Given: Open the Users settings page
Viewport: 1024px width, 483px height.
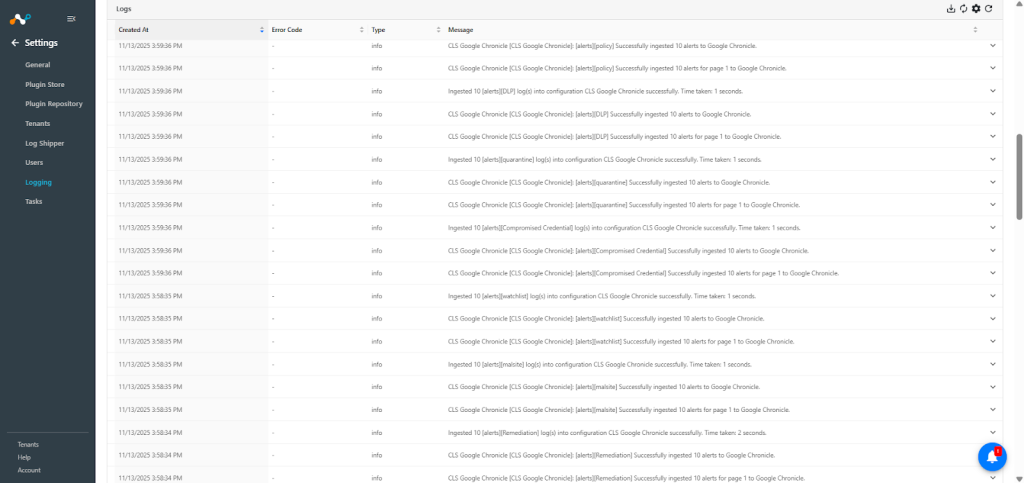Looking at the screenshot, I should tap(34, 163).
